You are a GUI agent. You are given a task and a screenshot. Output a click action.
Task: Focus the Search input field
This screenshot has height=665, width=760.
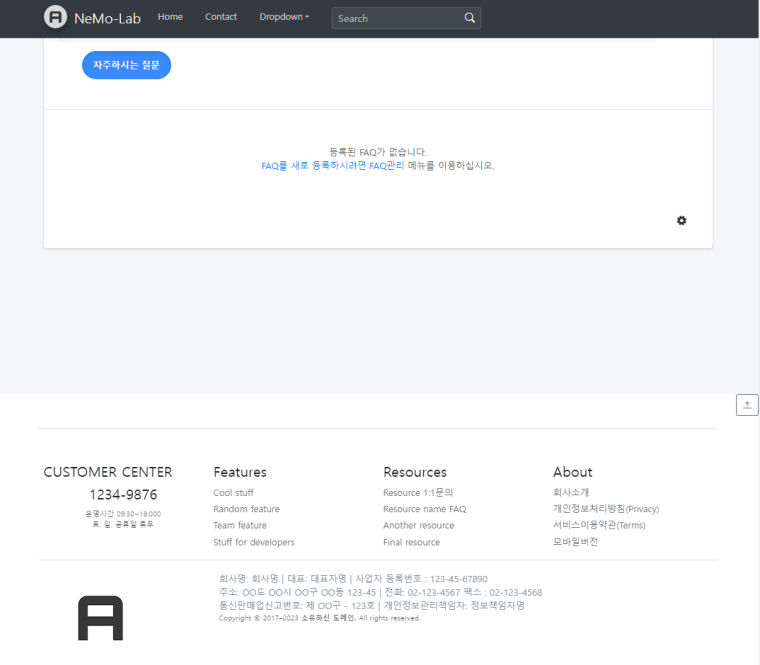(x=397, y=18)
